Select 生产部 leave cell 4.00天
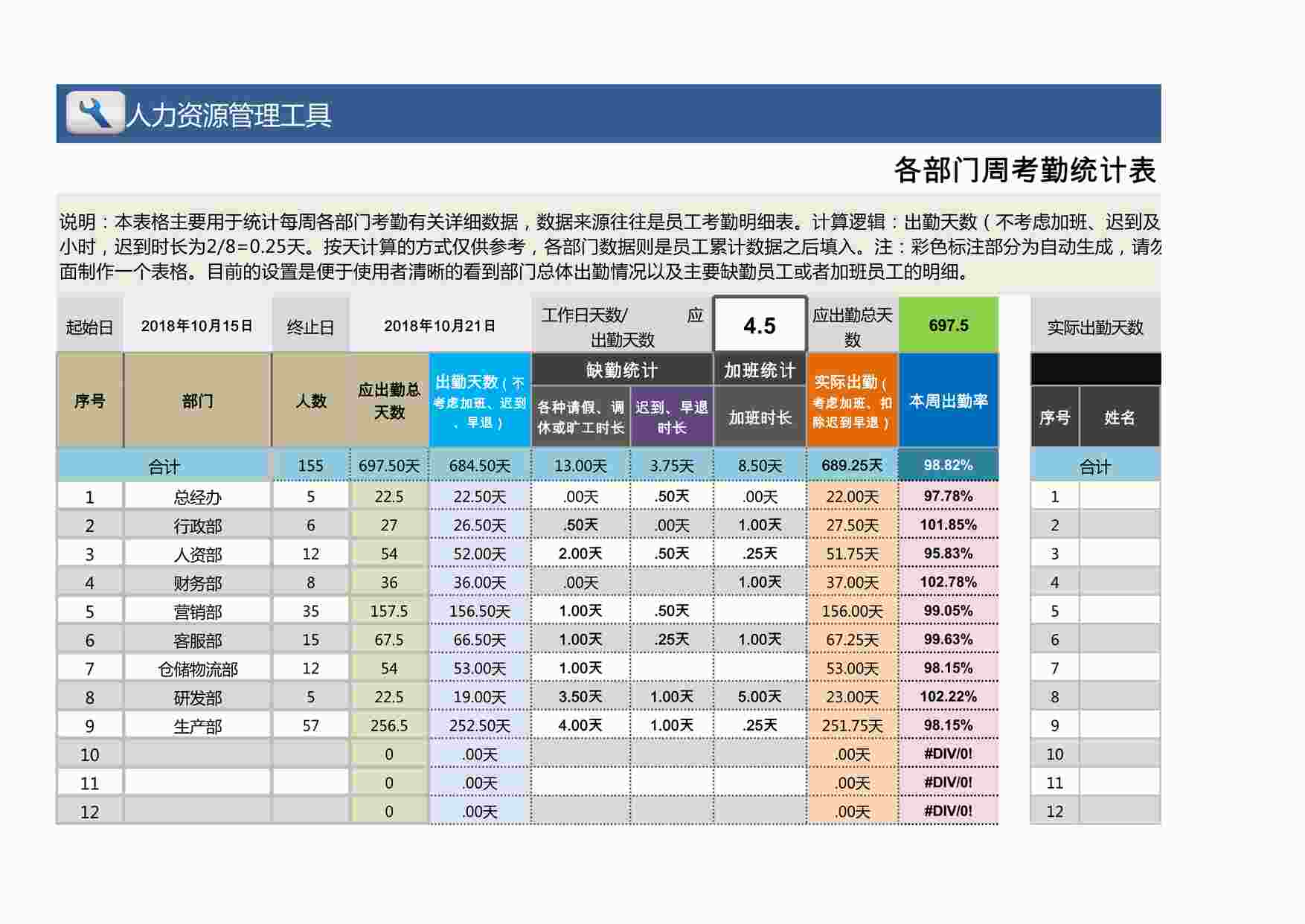 pyautogui.click(x=580, y=725)
